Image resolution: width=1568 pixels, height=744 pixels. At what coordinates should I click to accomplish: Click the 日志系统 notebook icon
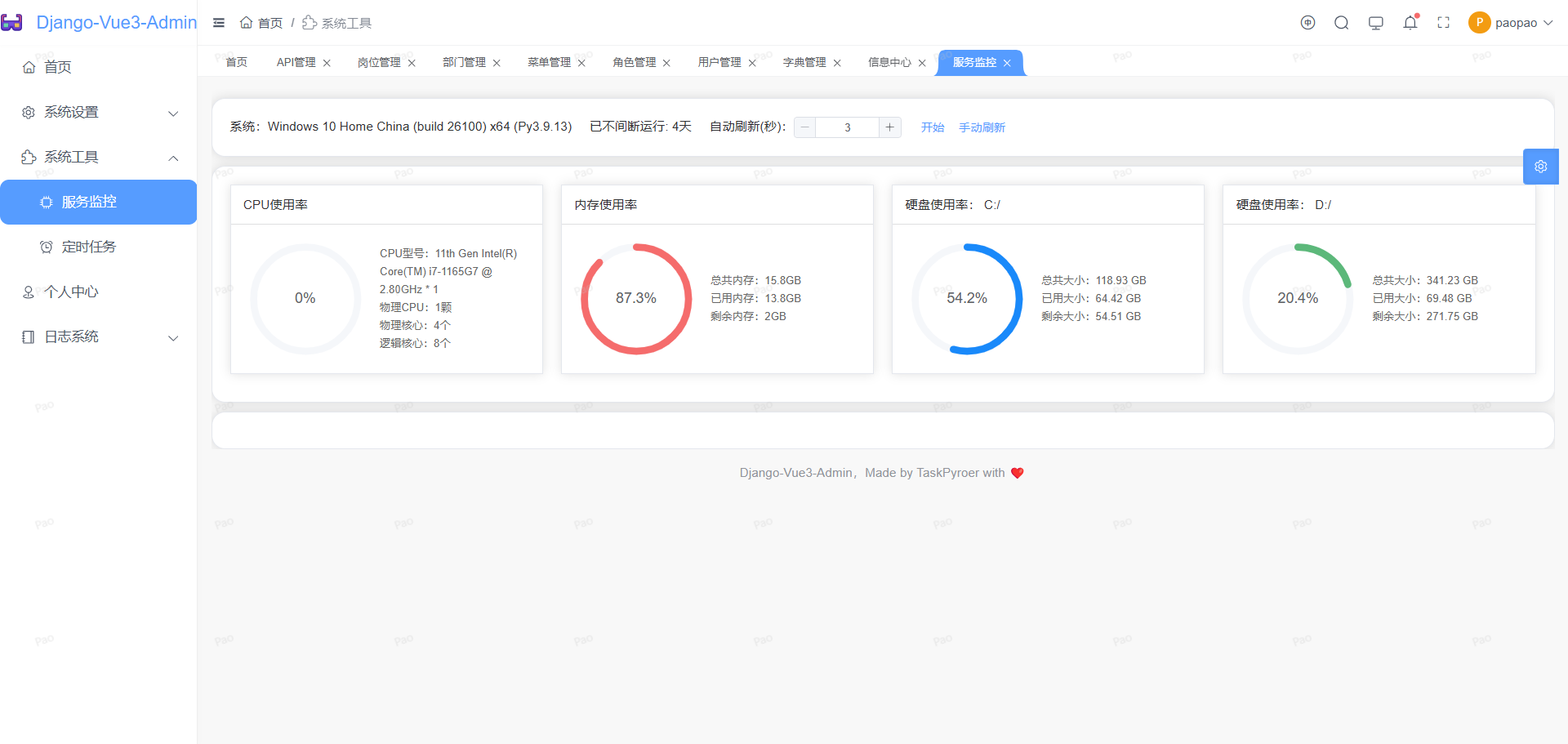29,336
